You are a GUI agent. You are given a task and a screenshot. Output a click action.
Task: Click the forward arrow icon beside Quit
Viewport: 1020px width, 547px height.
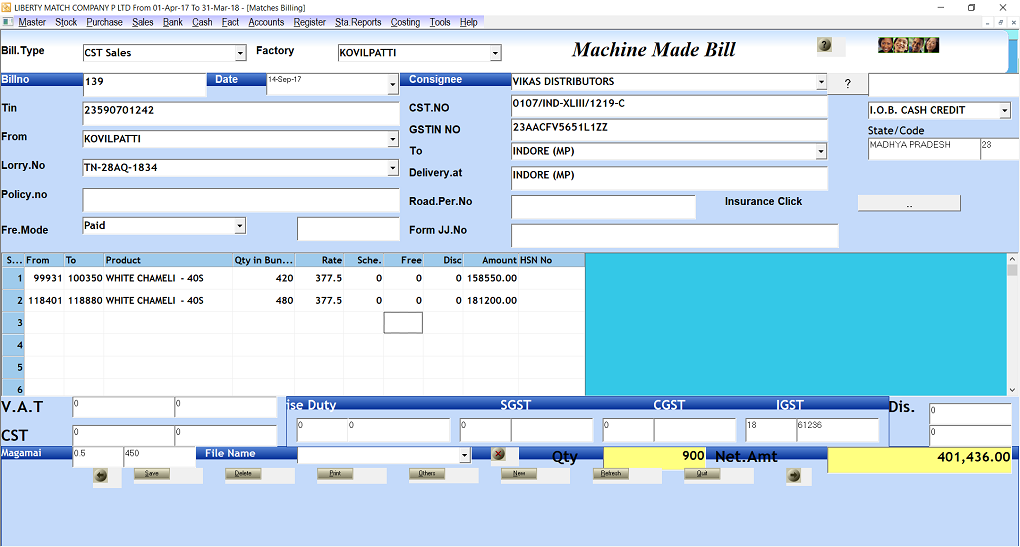792,476
